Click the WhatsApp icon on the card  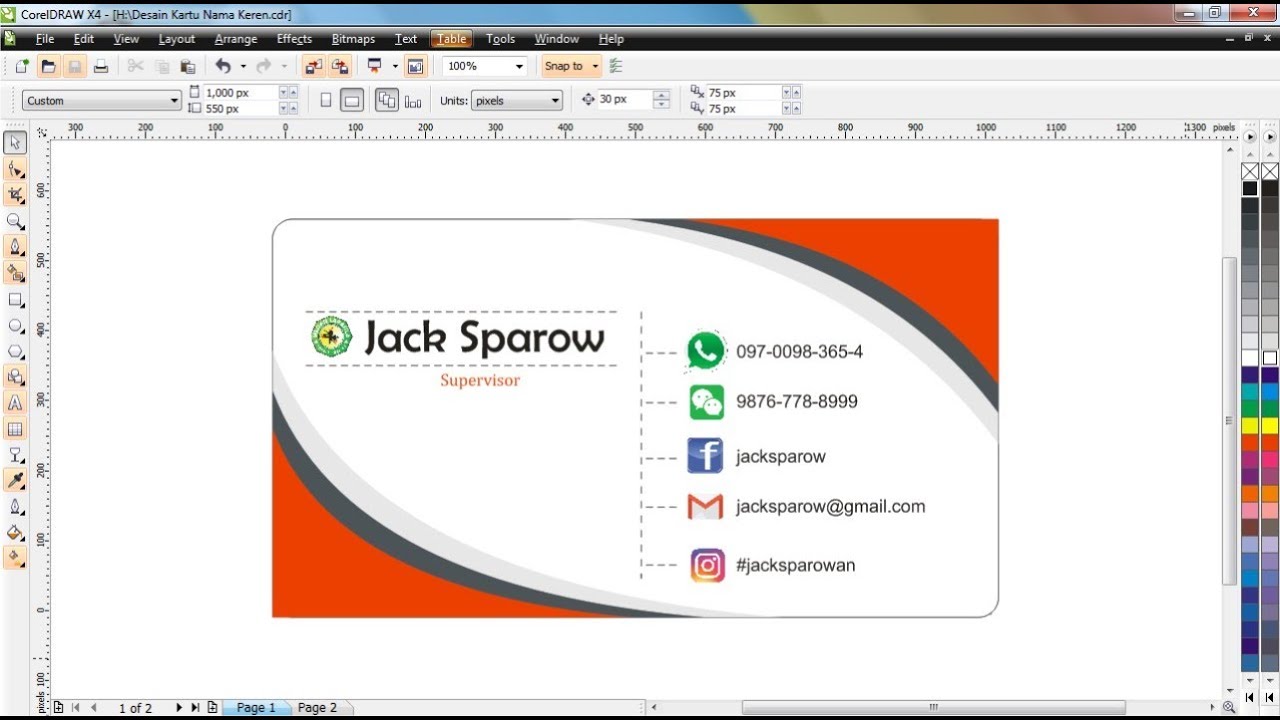tap(706, 351)
